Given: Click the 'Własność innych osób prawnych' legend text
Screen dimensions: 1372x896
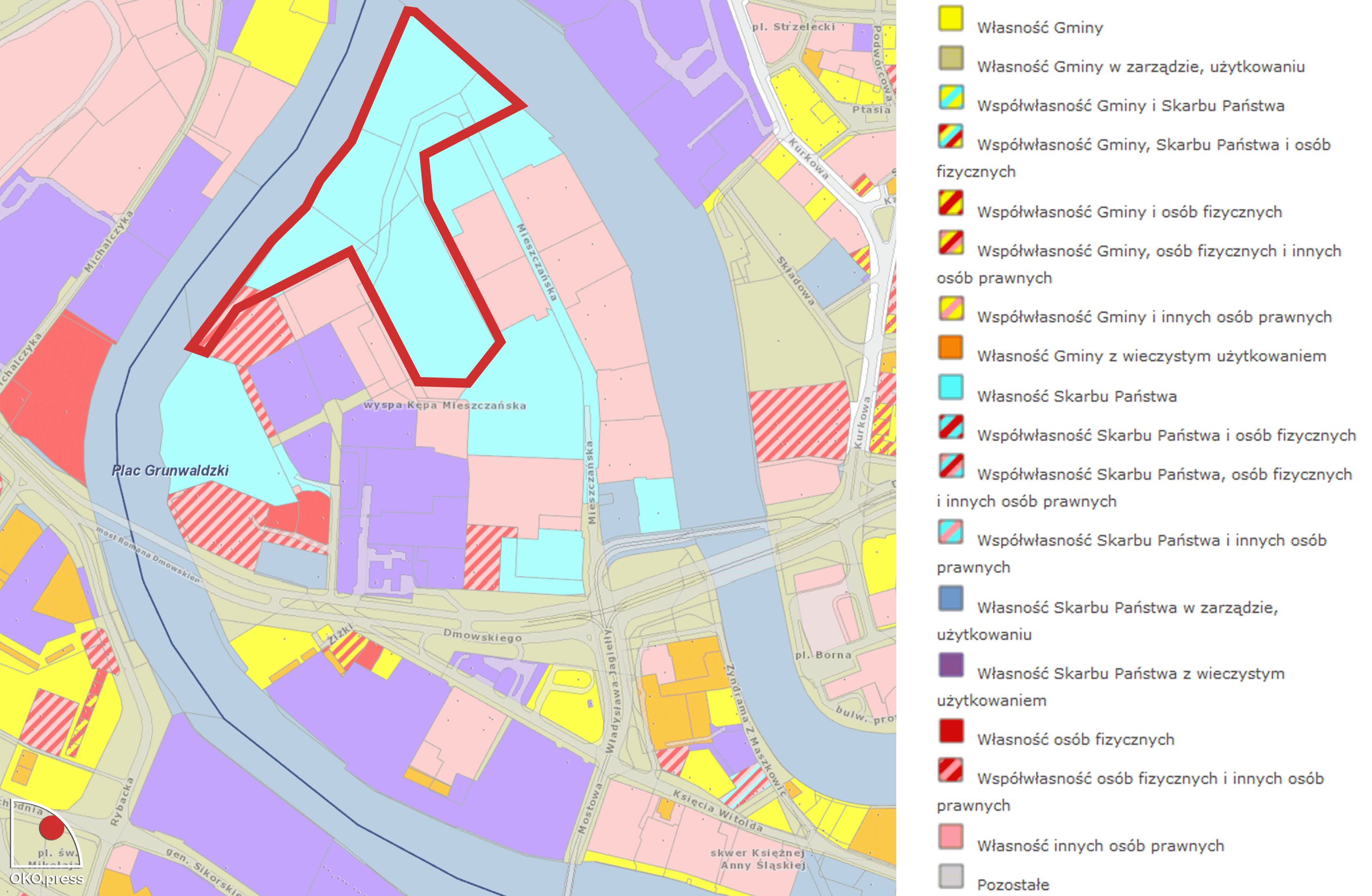Looking at the screenshot, I should point(1100,846).
